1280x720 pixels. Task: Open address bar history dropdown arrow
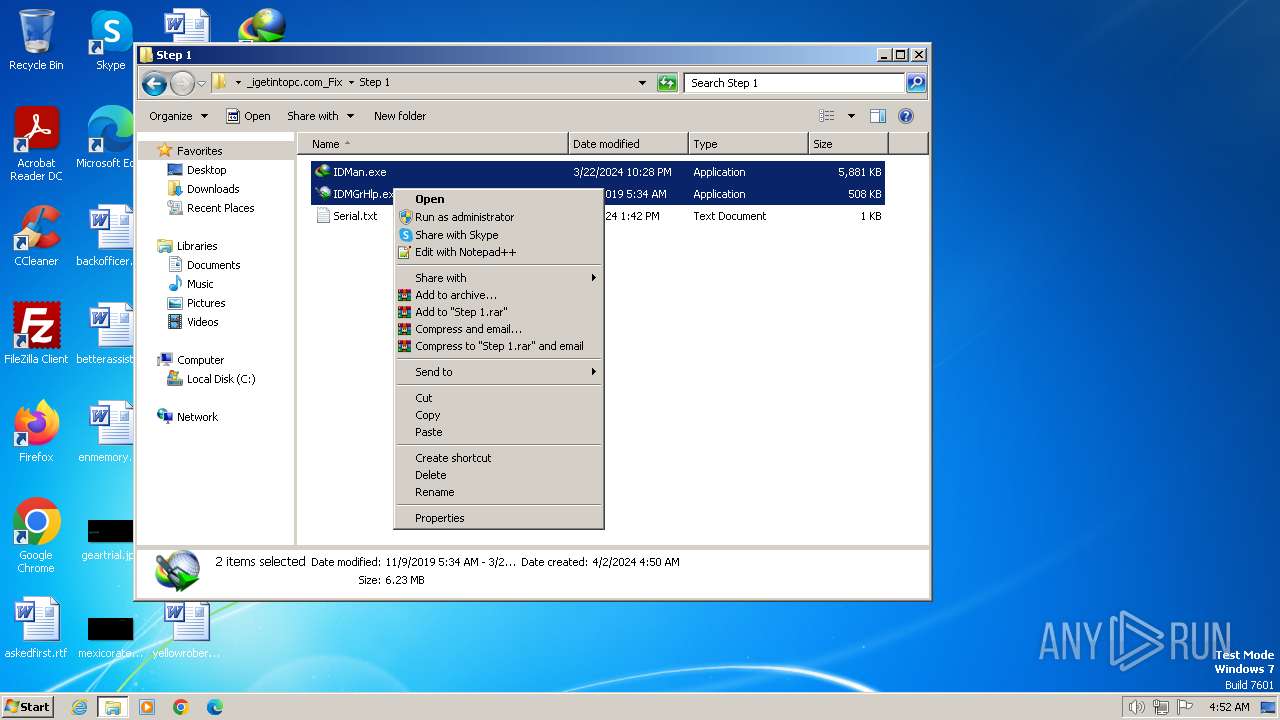[642, 83]
